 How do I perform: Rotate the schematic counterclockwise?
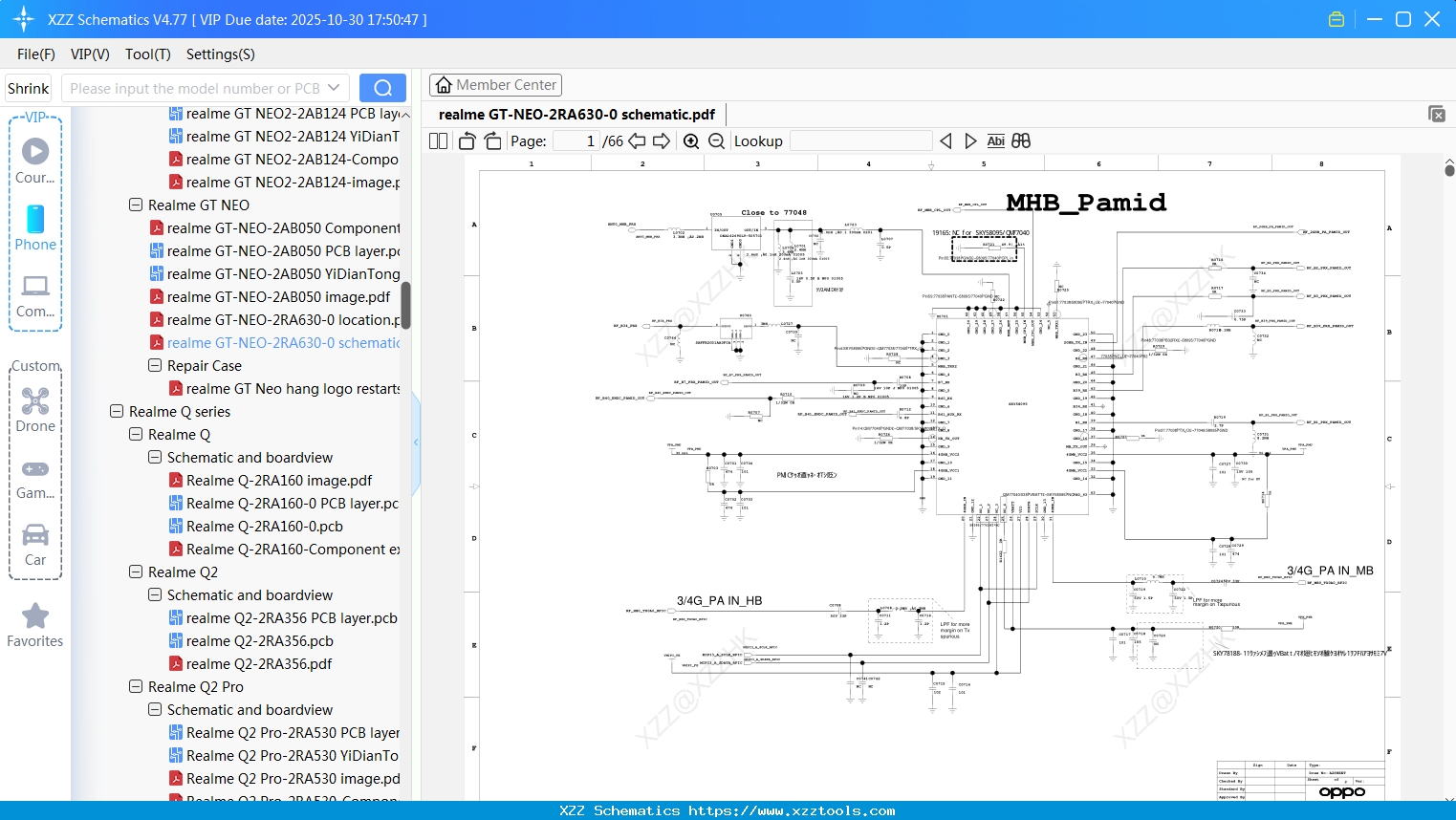tap(466, 140)
